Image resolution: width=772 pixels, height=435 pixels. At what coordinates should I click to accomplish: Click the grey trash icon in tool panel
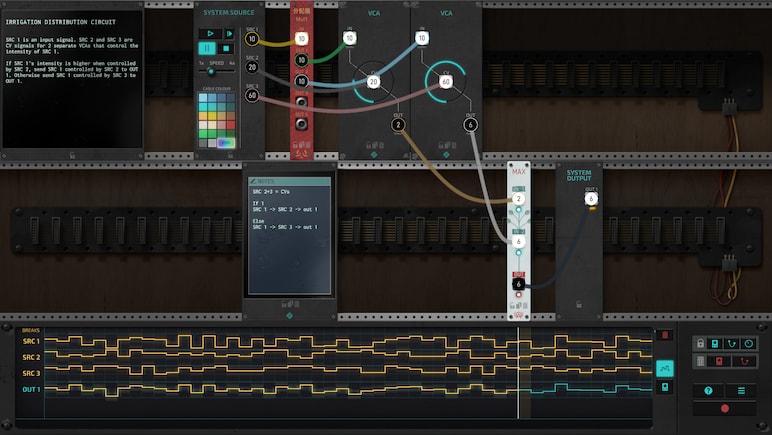tap(701, 361)
